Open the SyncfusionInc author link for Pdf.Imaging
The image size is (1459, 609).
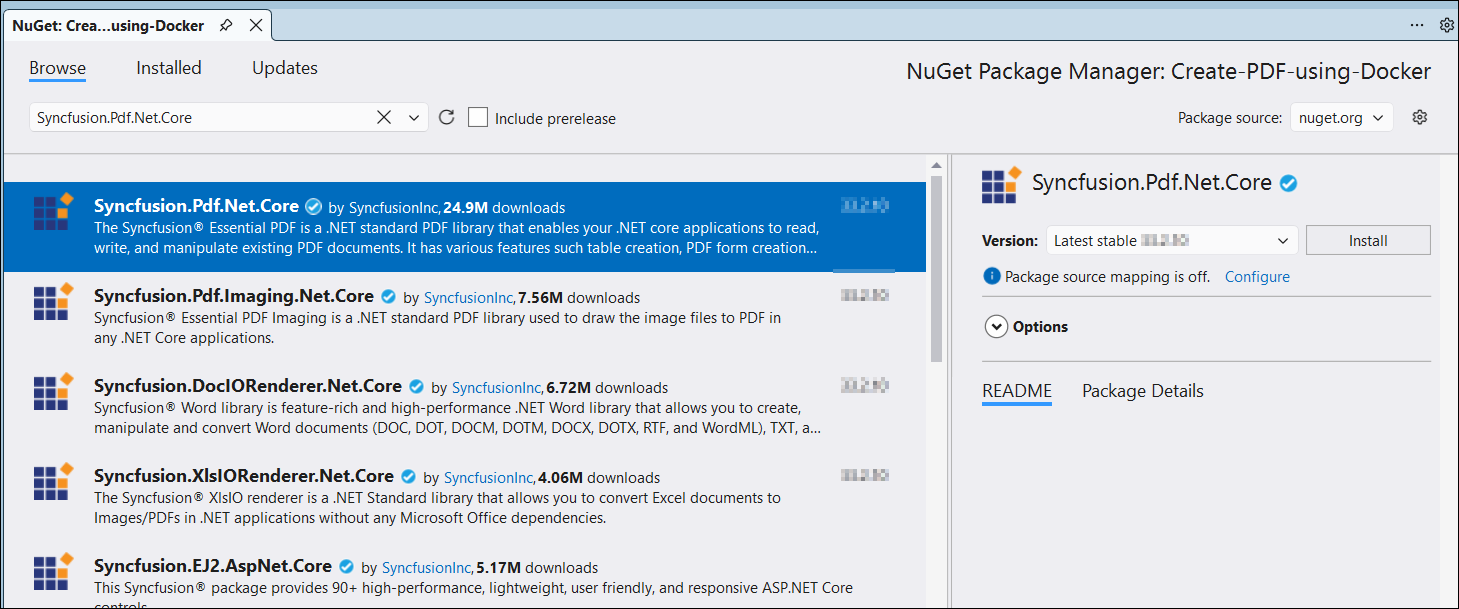click(470, 298)
